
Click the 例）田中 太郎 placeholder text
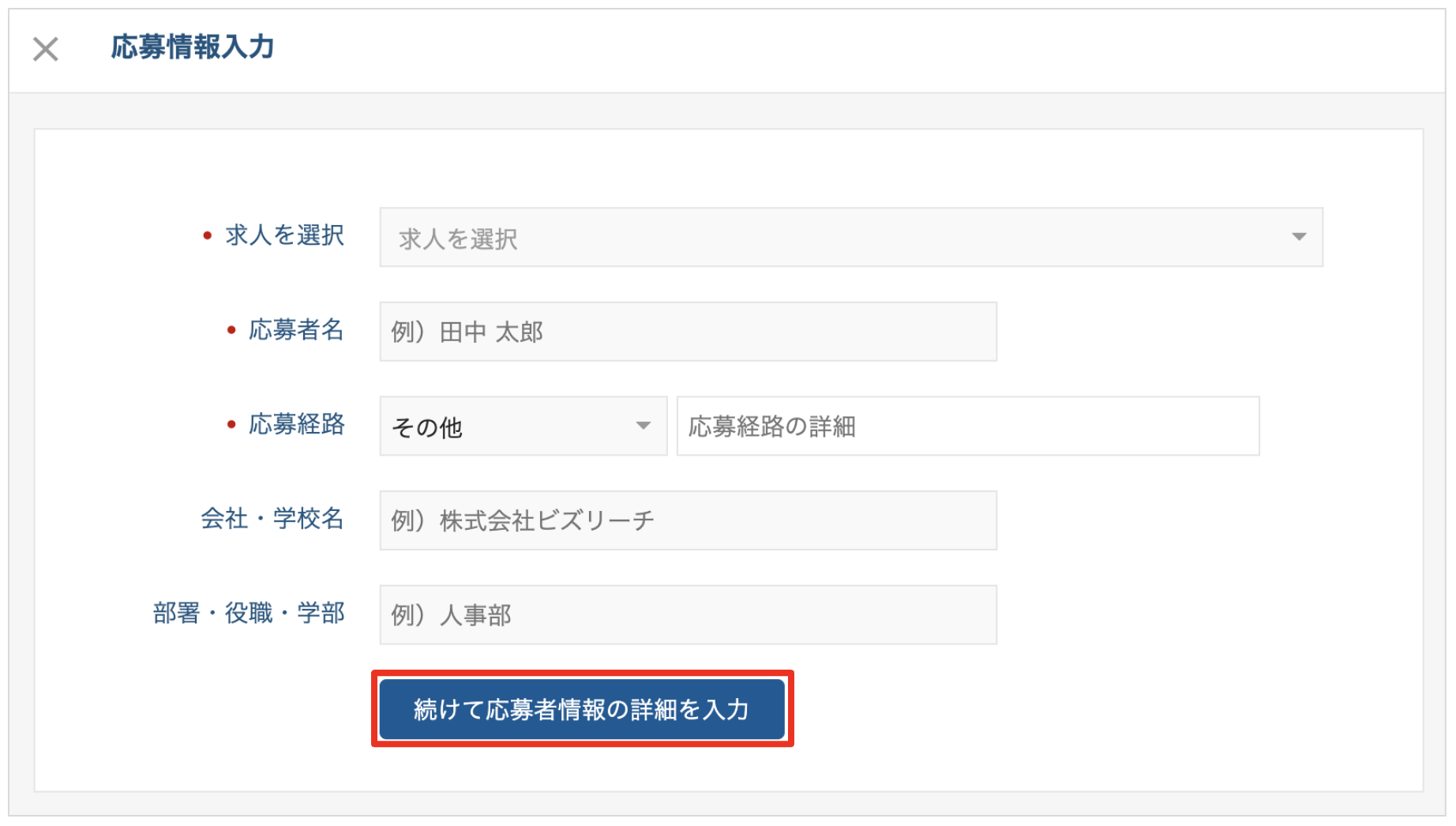pyautogui.click(x=467, y=332)
